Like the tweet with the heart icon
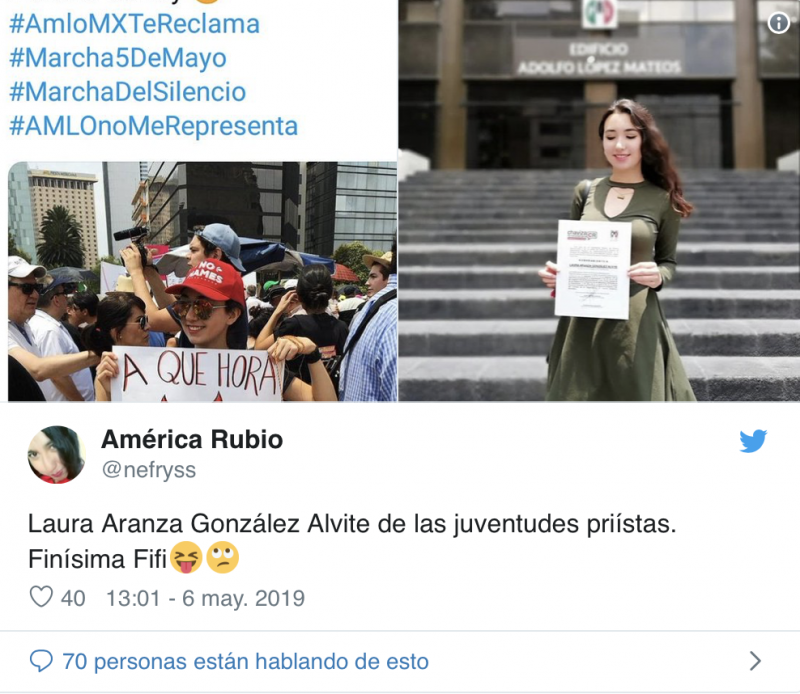The height and width of the screenshot is (694, 800). point(41,597)
